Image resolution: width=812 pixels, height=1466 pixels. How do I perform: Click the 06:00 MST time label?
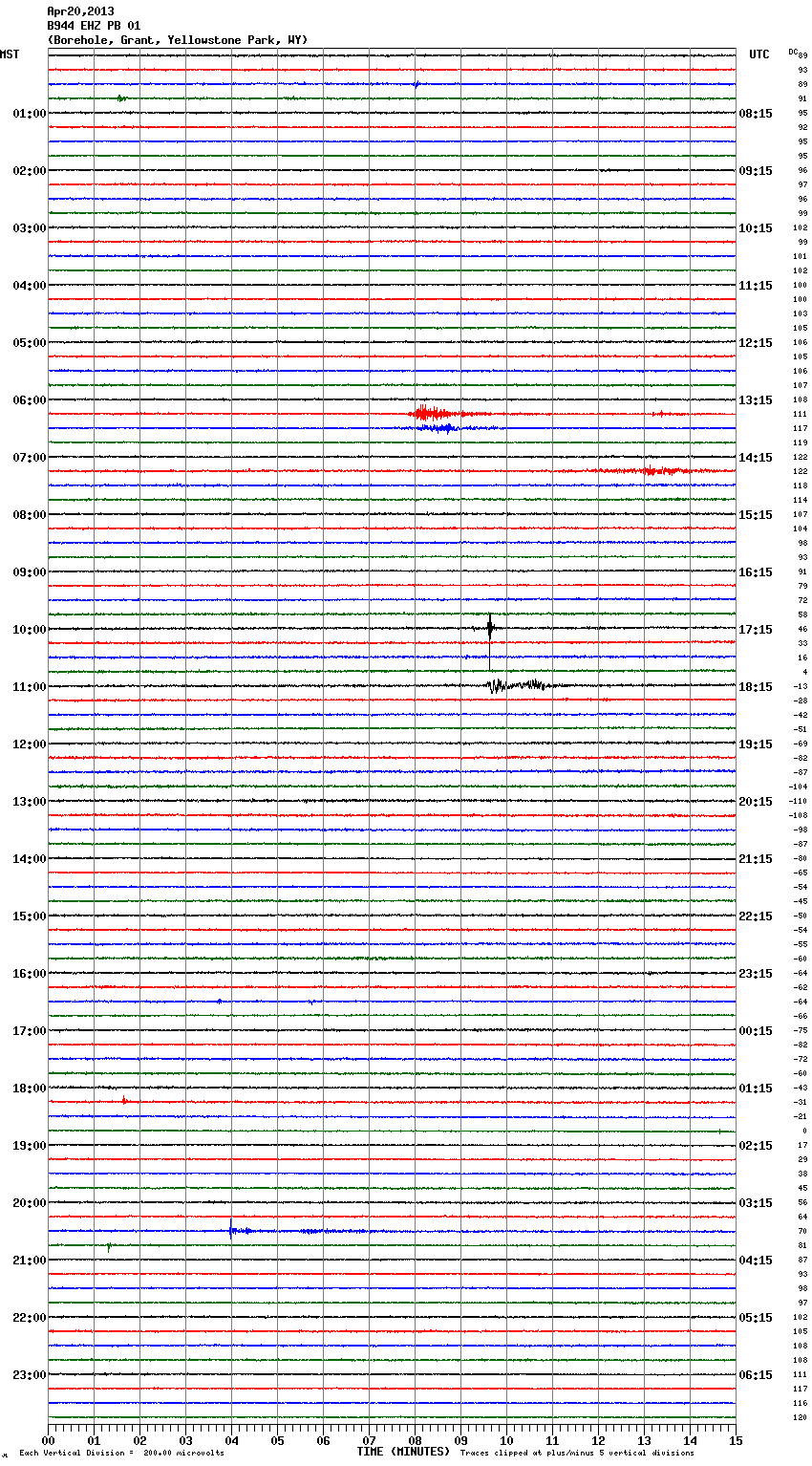point(30,400)
